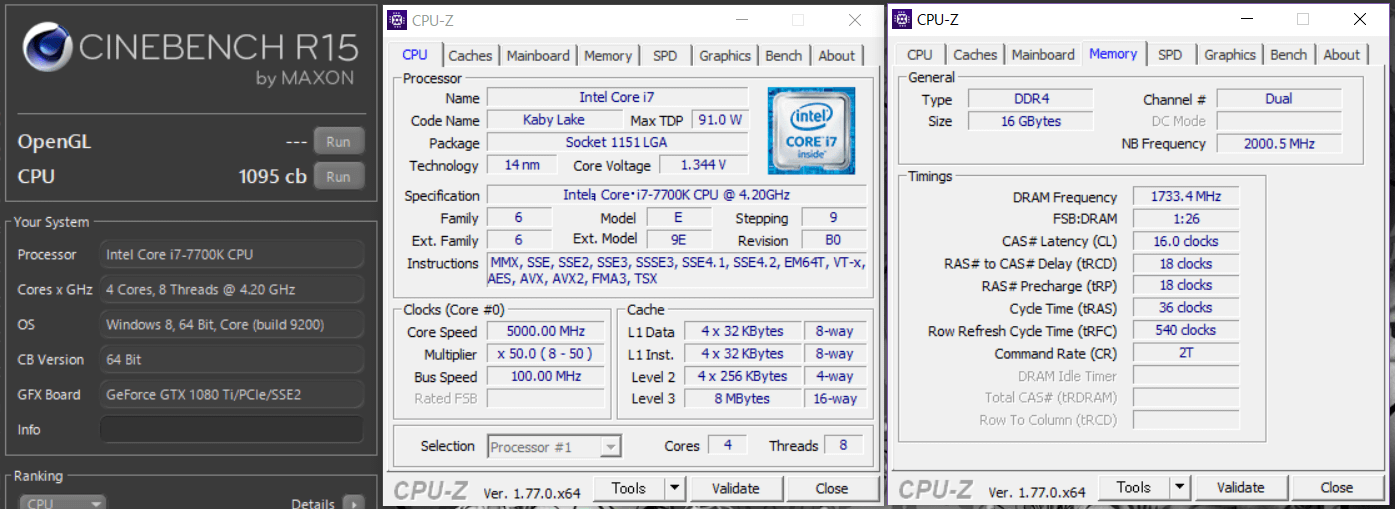
Task: Select Memory tab in right CPU-Z window
Action: pos(1113,54)
